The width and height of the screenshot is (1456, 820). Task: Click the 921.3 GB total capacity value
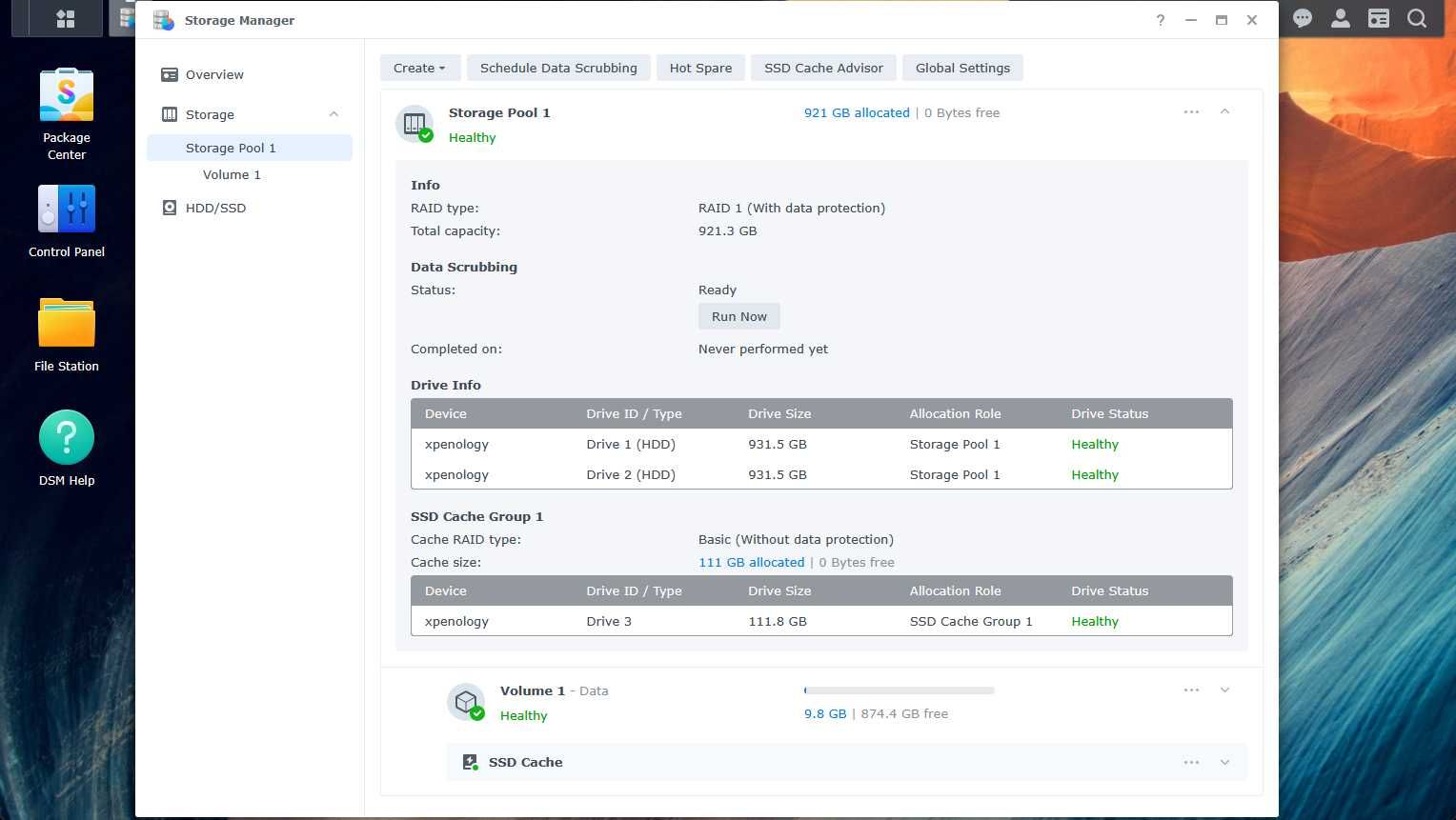[x=728, y=230]
